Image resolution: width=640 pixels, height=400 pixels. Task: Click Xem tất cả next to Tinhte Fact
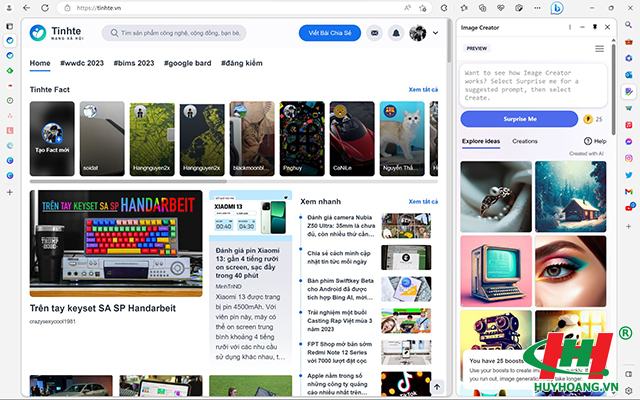[423, 90]
